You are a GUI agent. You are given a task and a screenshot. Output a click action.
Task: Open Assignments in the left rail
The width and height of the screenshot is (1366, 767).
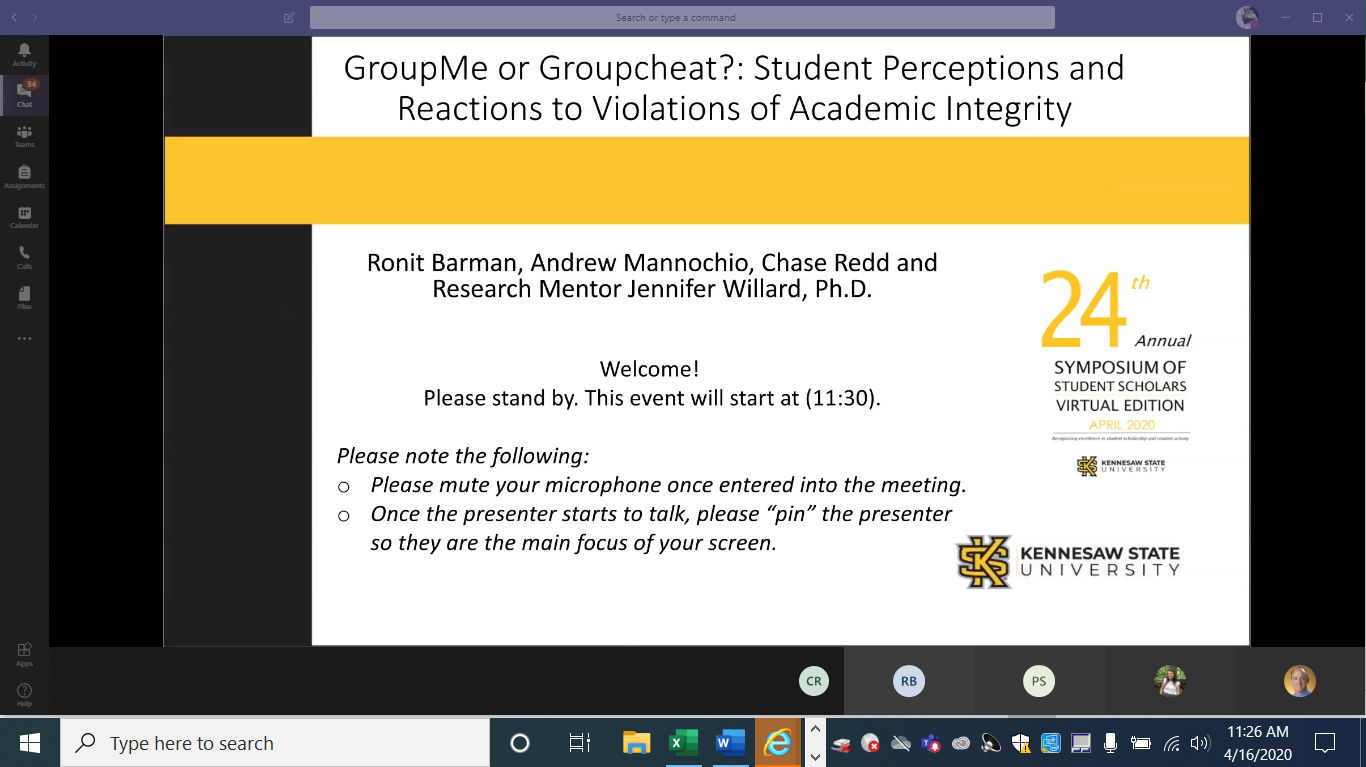tap(24, 176)
